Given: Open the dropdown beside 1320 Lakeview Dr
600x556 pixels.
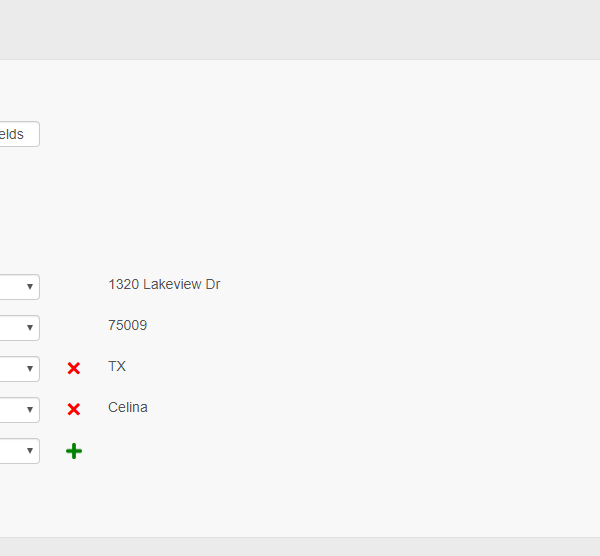Looking at the screenshot, I should tap(18, 287).
